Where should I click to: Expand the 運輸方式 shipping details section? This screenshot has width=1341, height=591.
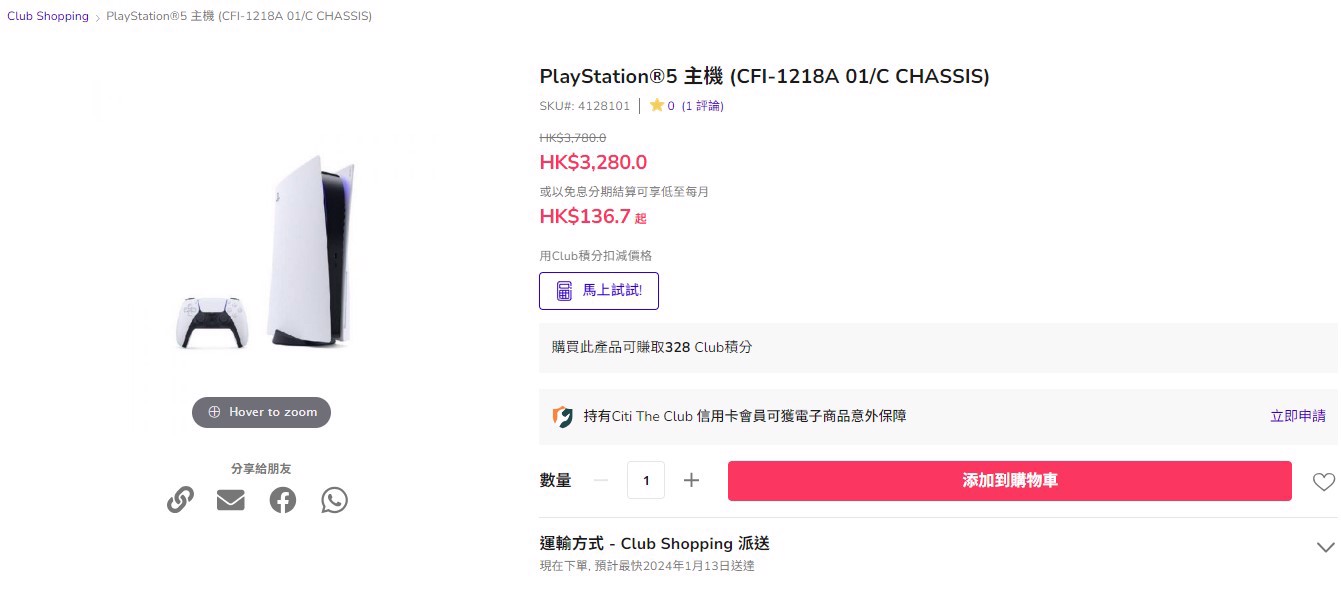(x=653, y=543)
